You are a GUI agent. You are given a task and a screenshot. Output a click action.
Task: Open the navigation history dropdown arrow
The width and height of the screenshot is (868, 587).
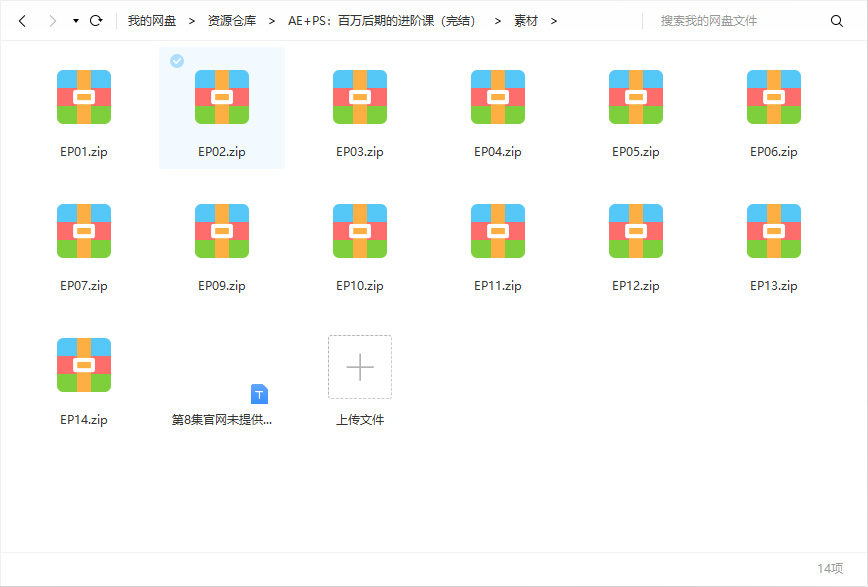pos(76,21)
